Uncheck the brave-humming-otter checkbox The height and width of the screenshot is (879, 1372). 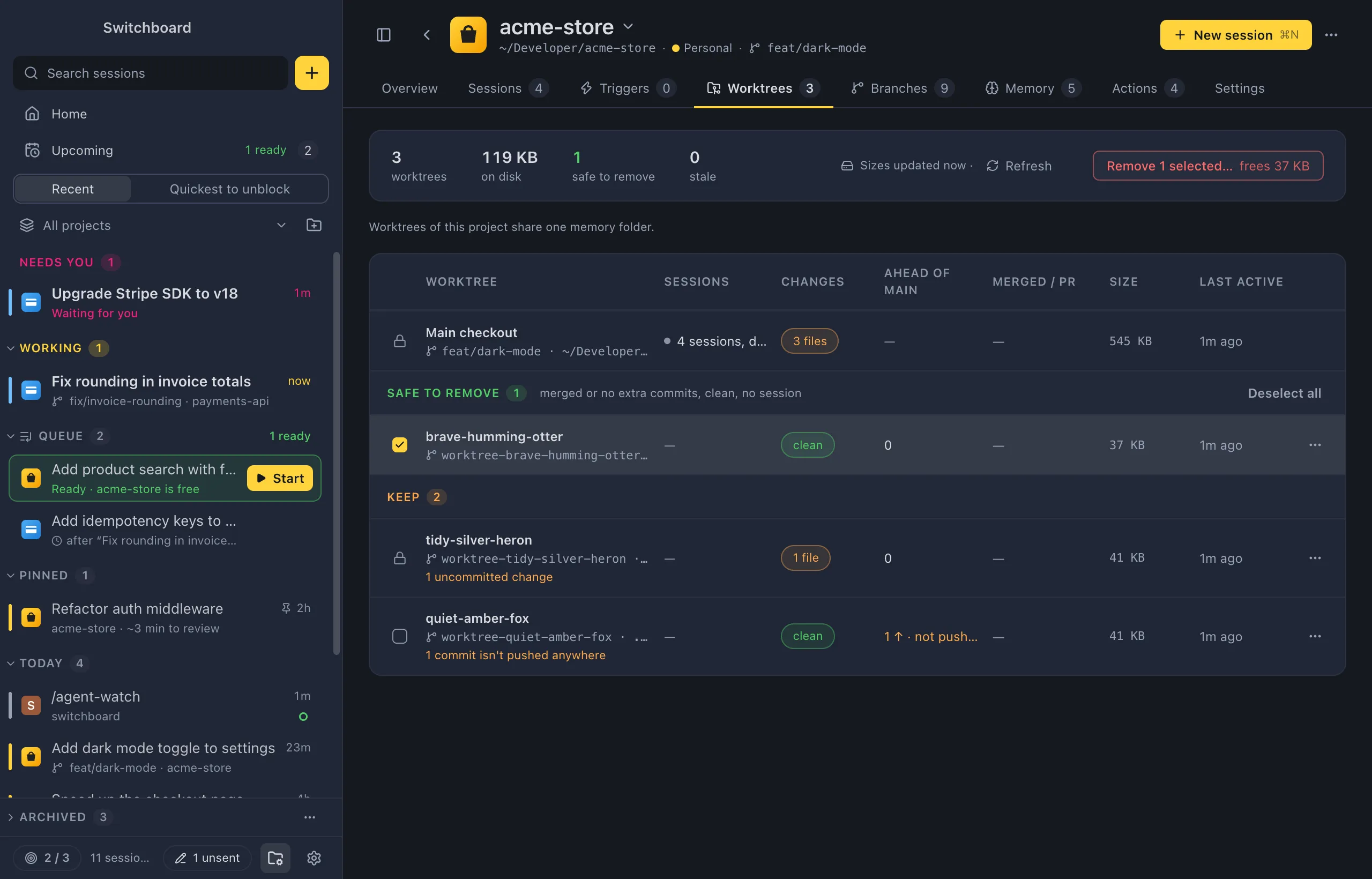click(399, 445)
